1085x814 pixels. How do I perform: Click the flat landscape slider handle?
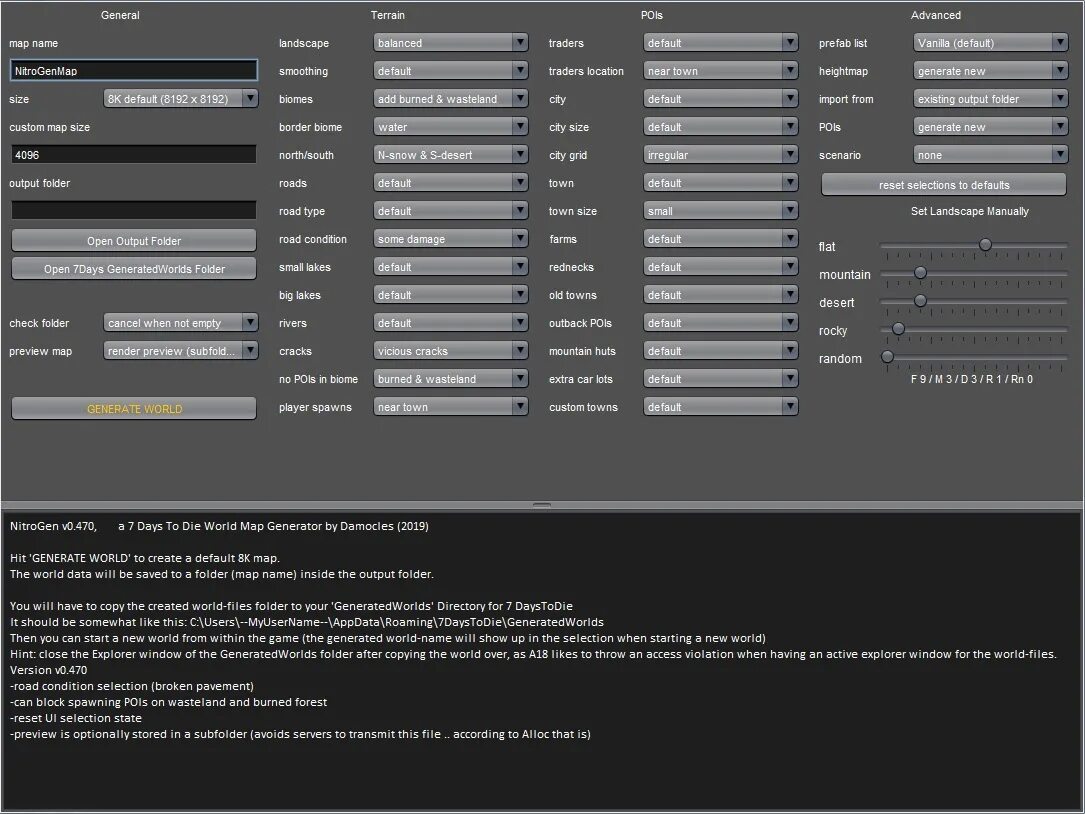(x=985, y=244)
